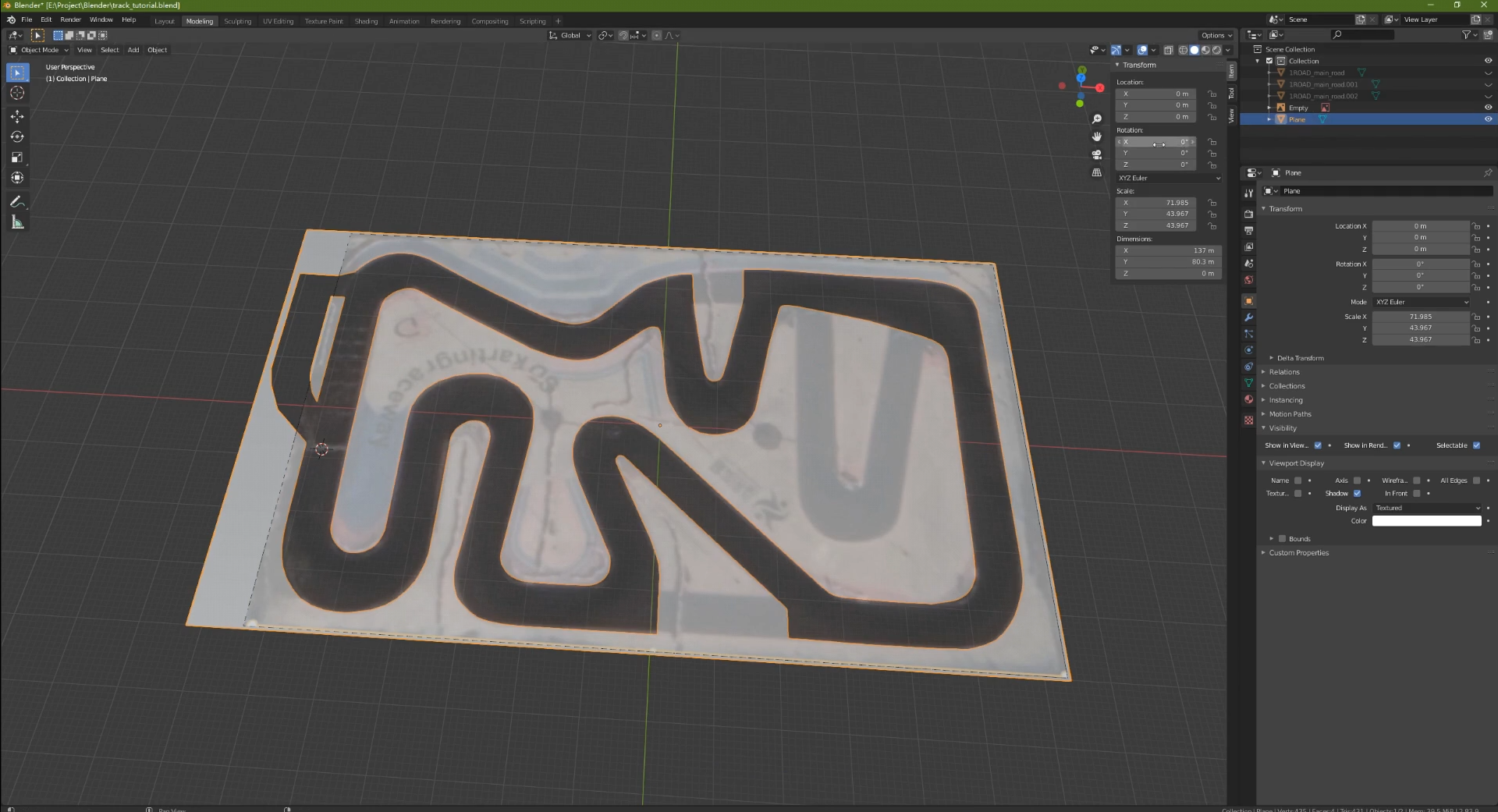Toggle camera view in viewport

1097,154
